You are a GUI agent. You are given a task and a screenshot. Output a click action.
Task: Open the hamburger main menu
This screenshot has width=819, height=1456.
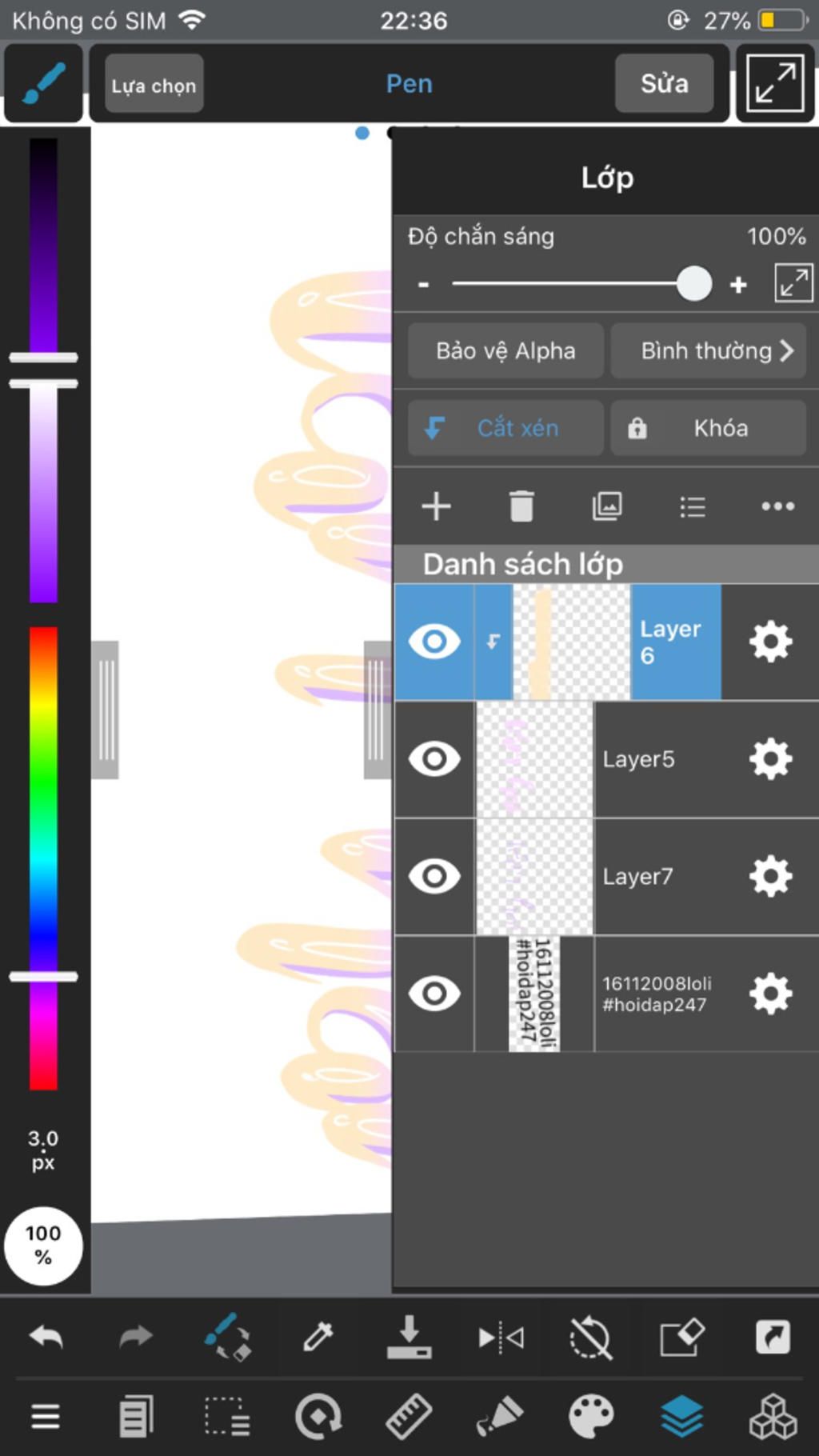point(46,1417)
